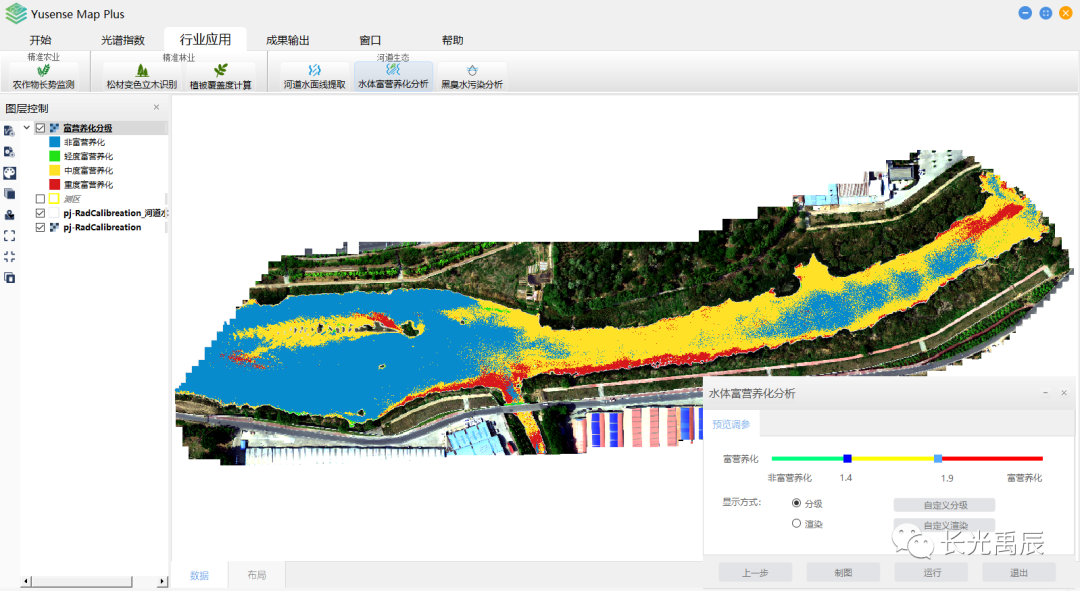1080x591 pixels.
Task: Uncheck the 富营养化分级 layer checkbox
Action: point(40,128)
